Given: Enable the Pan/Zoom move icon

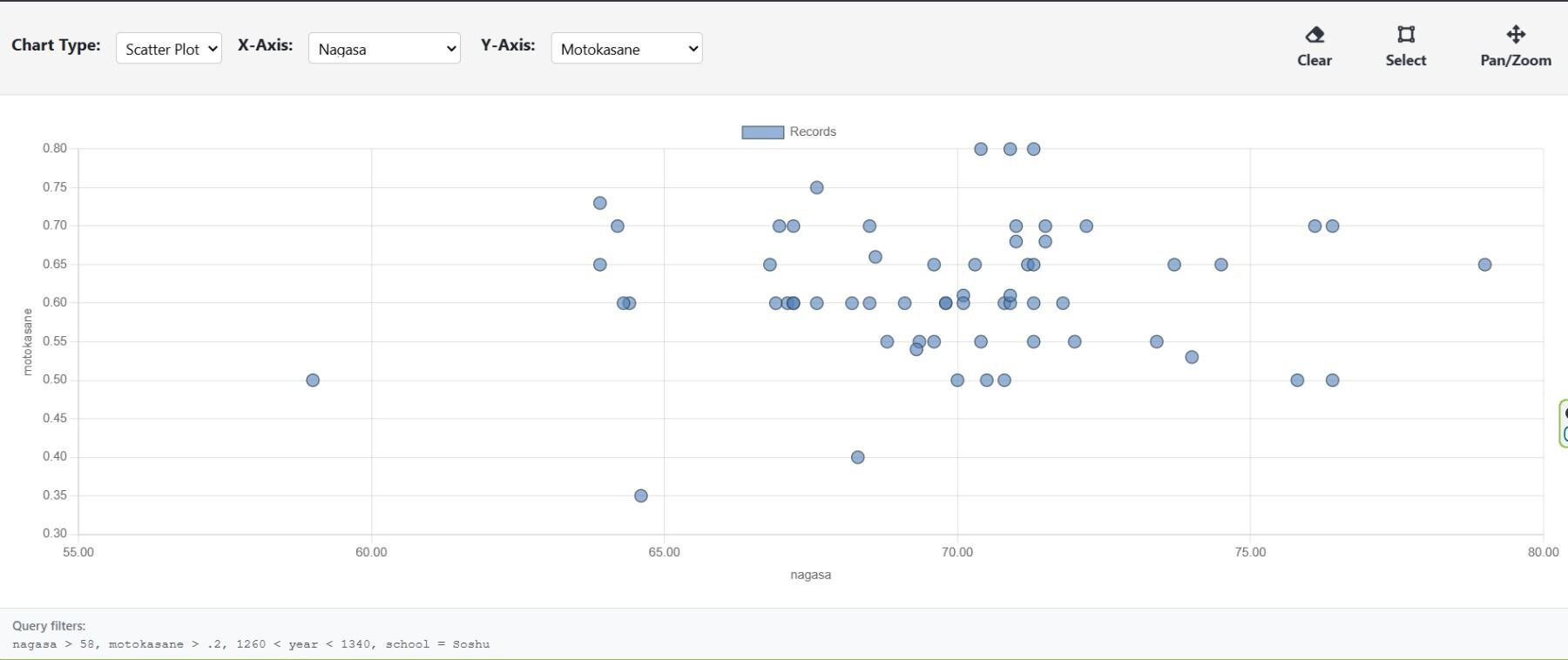Looking at the screenshot, I should point(1516,35).
